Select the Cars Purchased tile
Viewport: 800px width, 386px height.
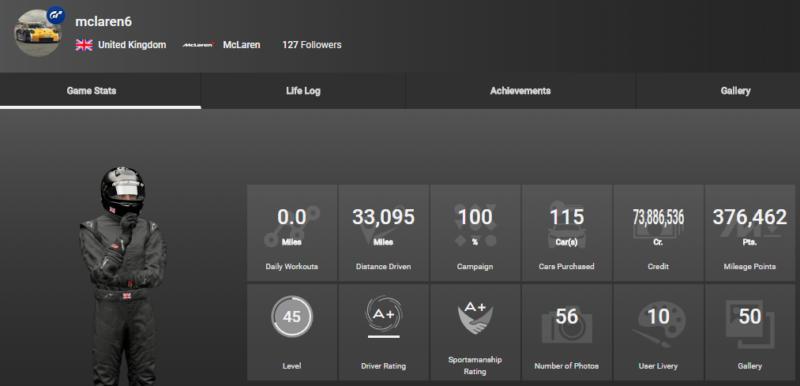(x=566, y=233)
